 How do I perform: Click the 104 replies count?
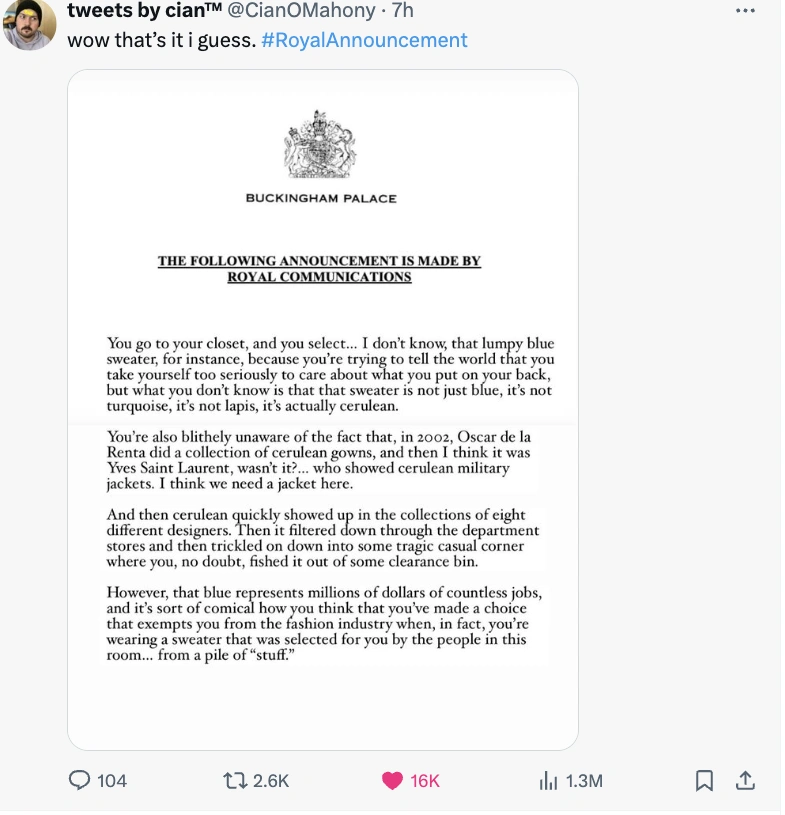[x=111, y=780]
